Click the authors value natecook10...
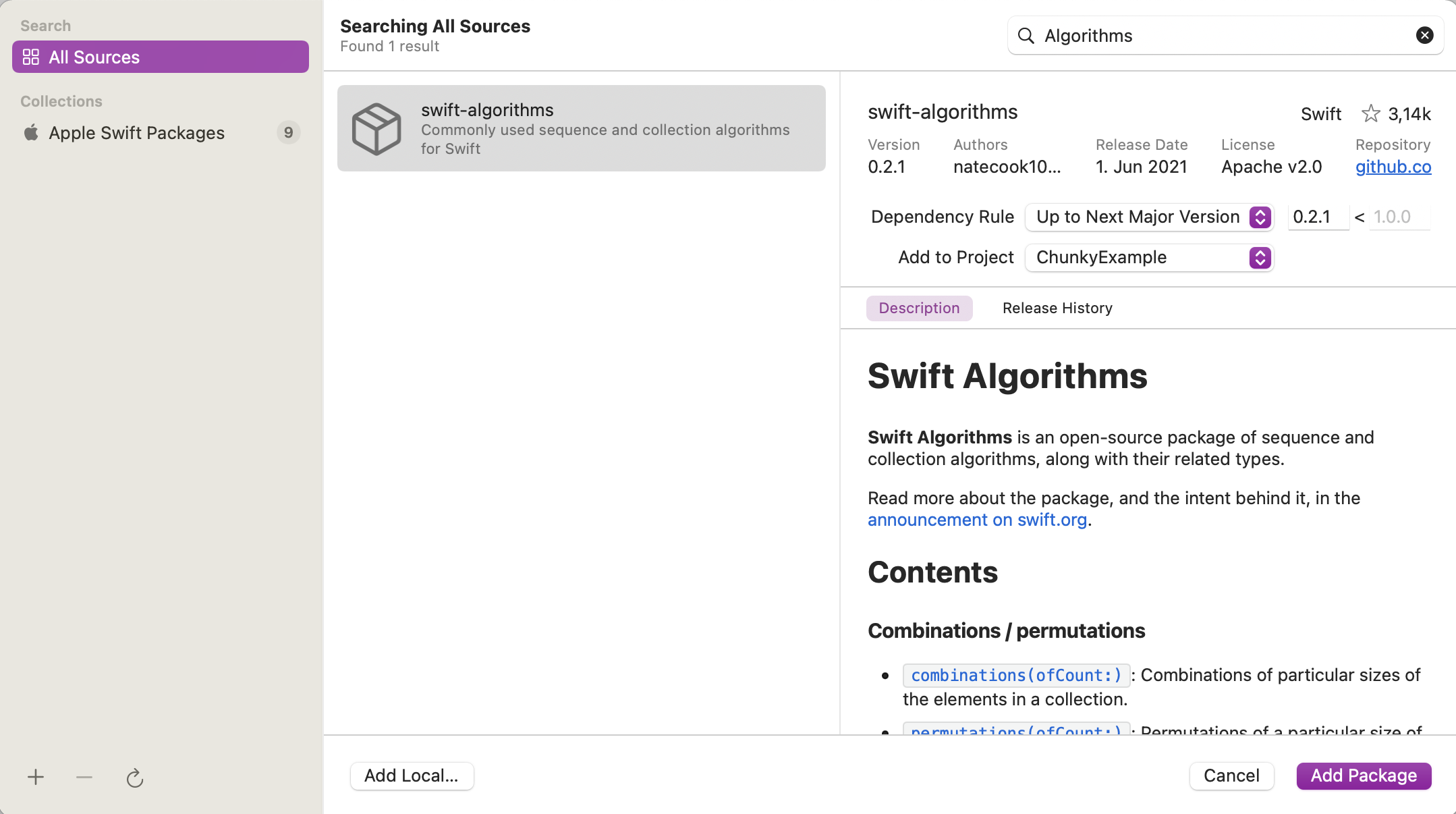Viewport: 1456px width, 814px height. [1007, 167]
